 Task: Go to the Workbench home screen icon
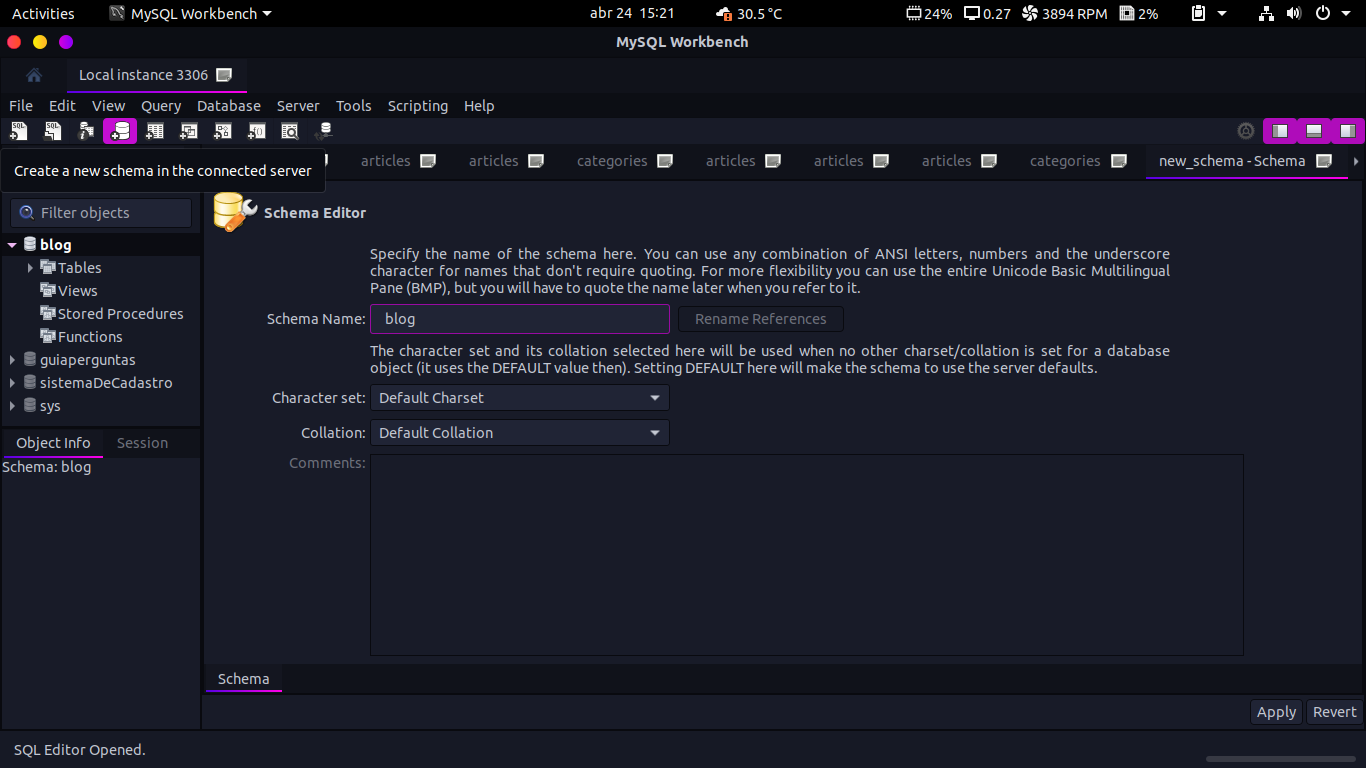(x=33, y=75)
